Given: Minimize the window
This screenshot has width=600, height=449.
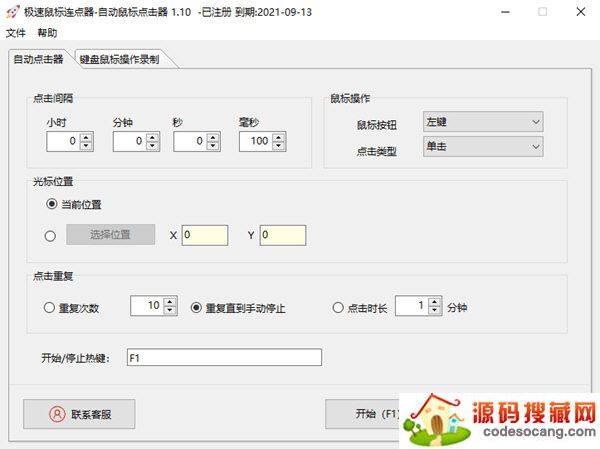Looking at the screenshot, I should pyautogui.click(x=505, y=12).
